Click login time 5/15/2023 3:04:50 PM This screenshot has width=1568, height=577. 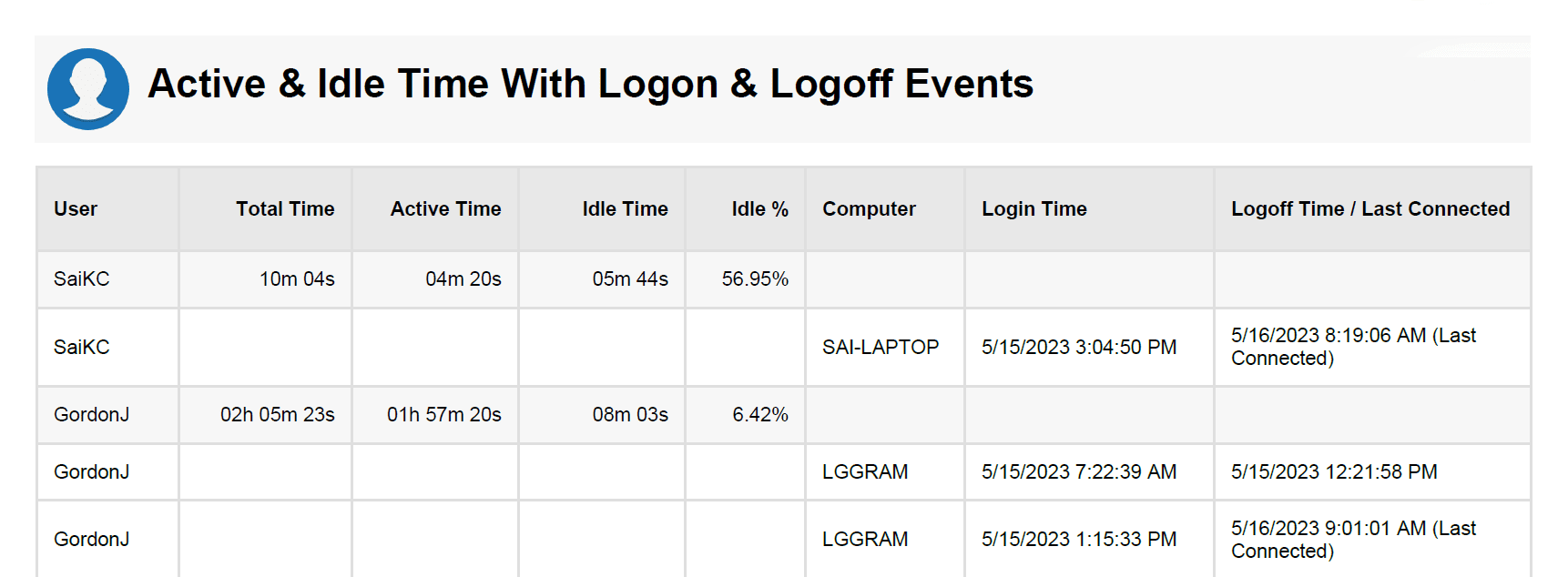click(1078, 348)
